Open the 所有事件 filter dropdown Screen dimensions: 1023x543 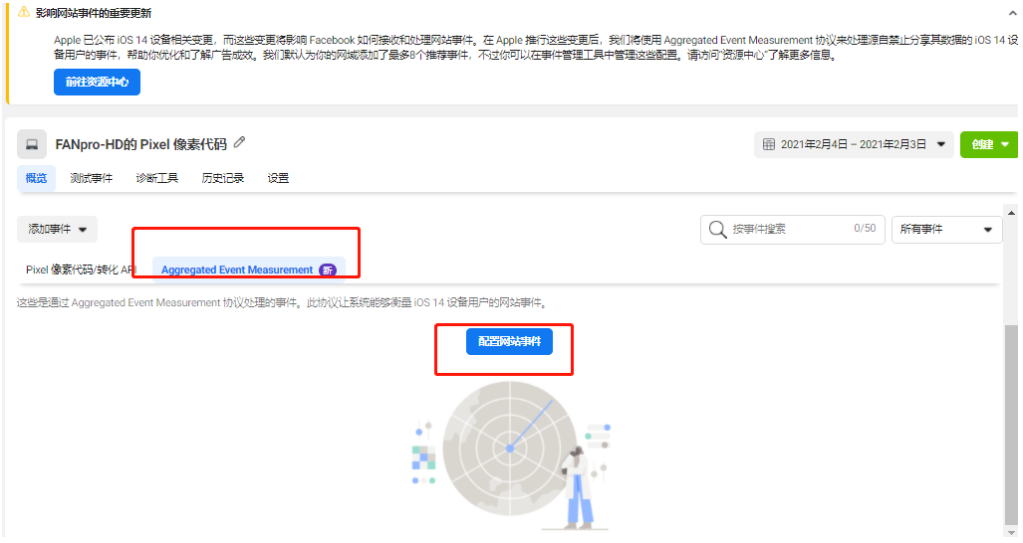(x=947, y=229)
